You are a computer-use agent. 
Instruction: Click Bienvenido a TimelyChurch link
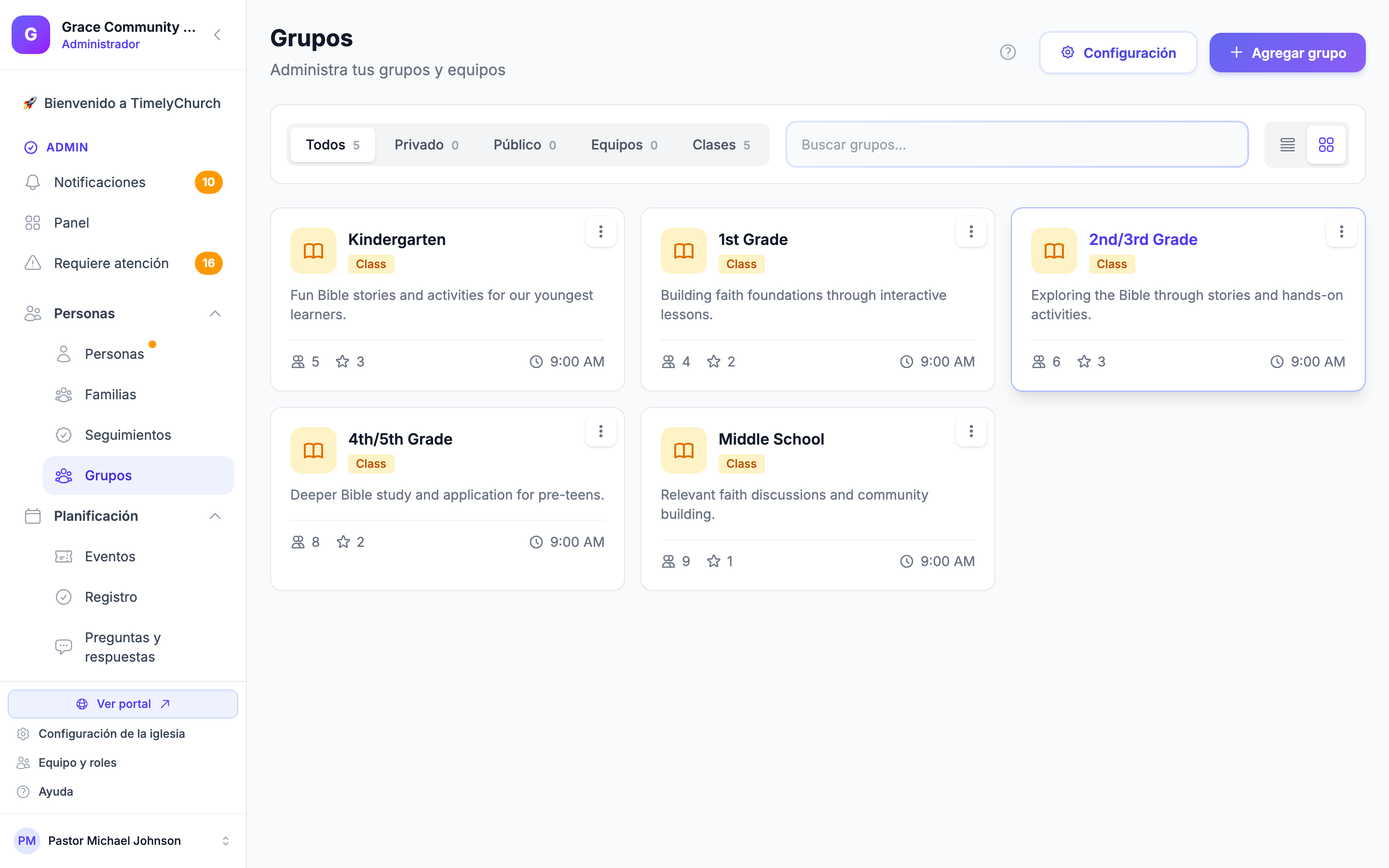pyautogui.click(x=123, y=103)
